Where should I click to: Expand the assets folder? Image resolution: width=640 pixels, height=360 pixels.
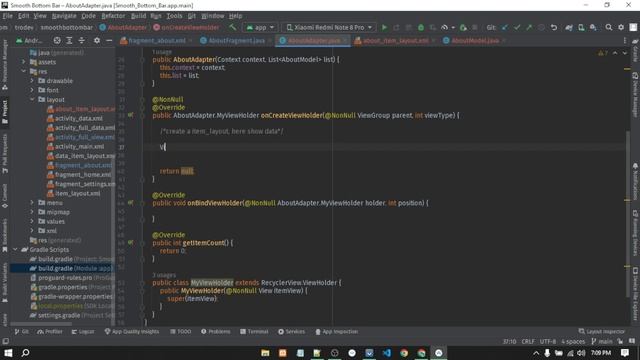pyautogui.click(x=24, y=62)
